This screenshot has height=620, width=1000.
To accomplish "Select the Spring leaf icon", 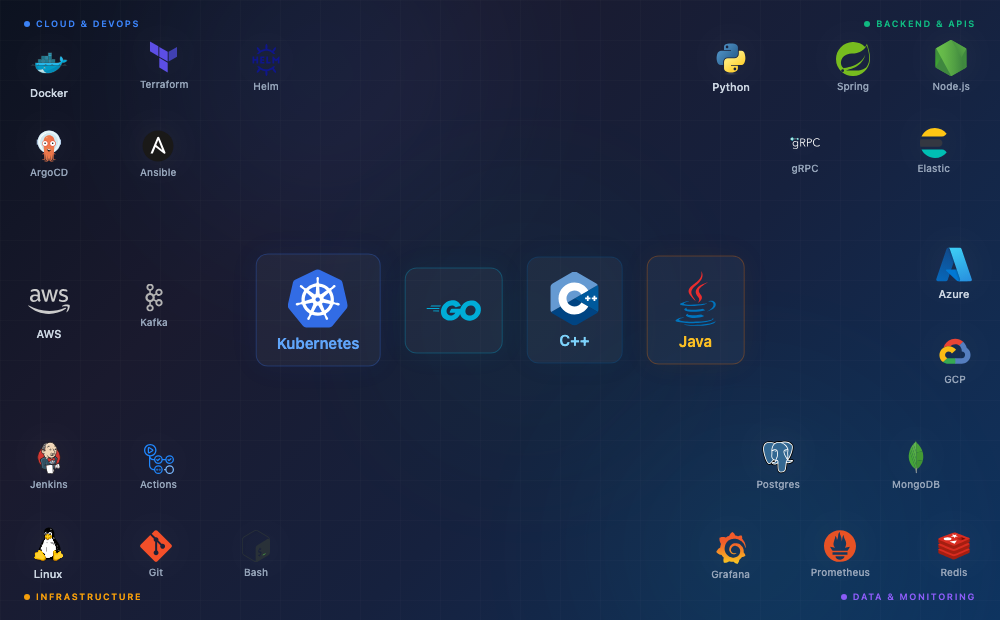I will [853, 59].
